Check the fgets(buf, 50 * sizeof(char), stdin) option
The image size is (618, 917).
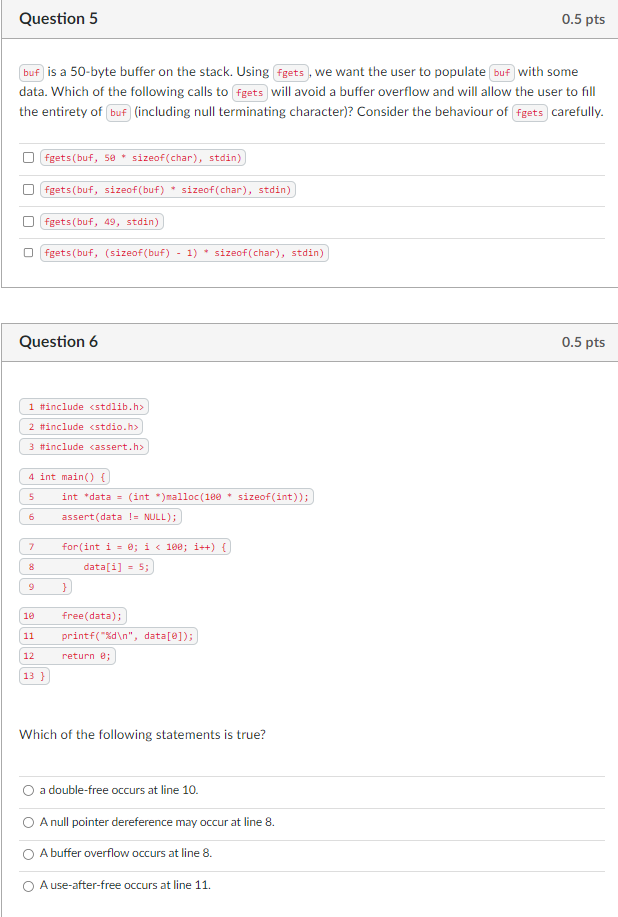tap(30, 157)
